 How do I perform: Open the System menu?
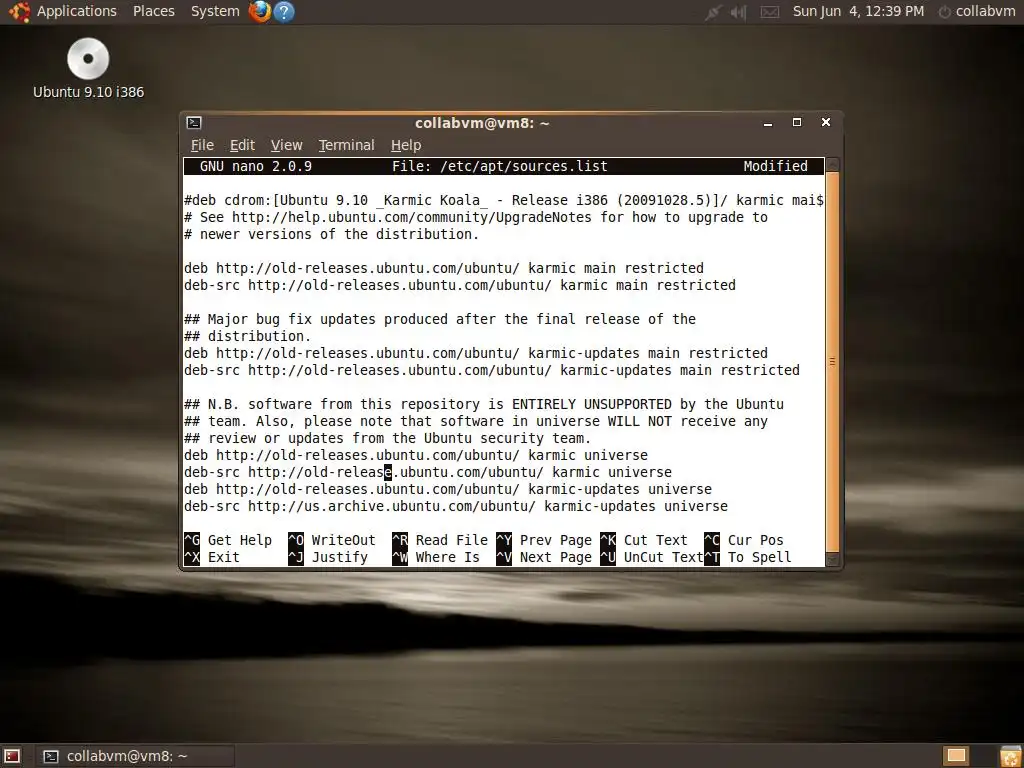point(215,11)
